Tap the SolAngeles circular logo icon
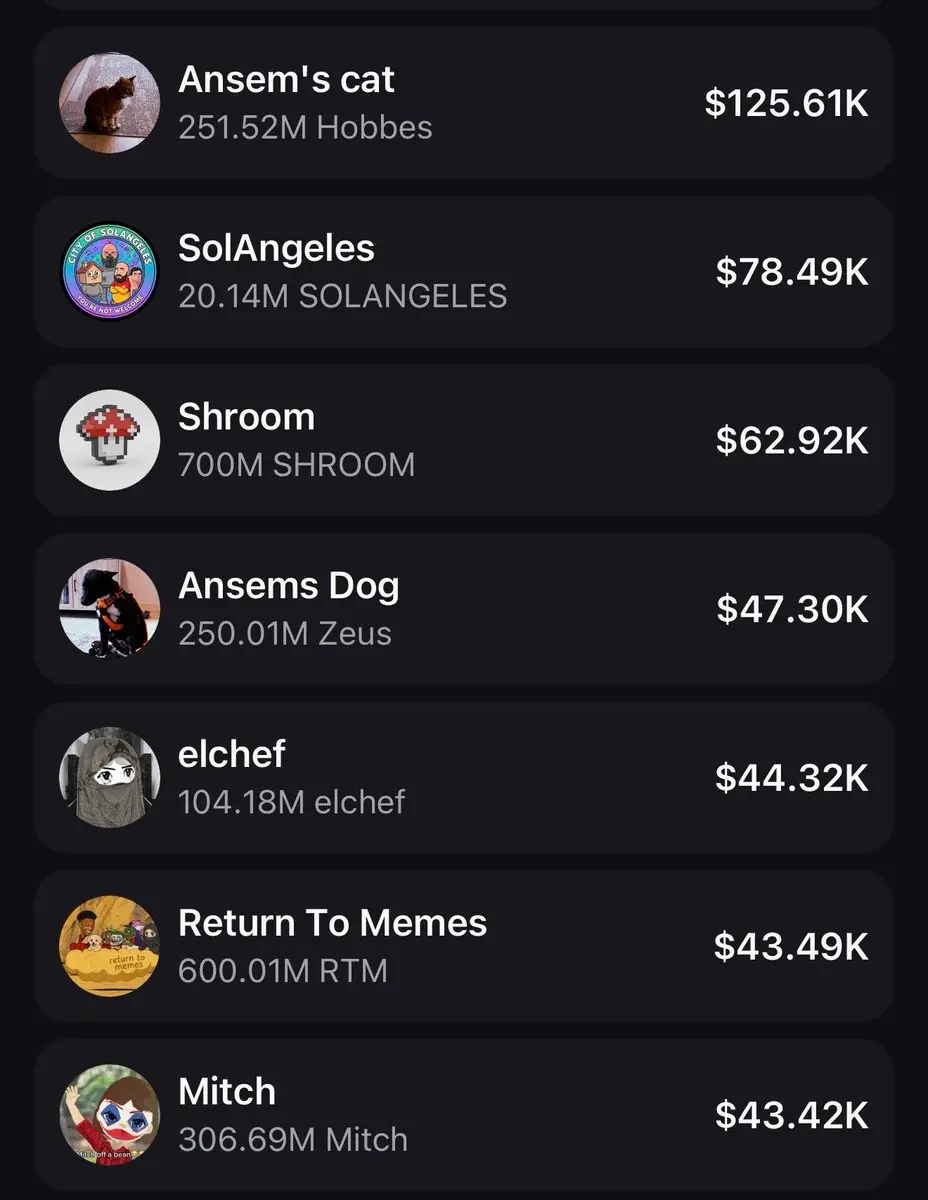Viewport: 928px width, 1200px height. point(109,271)
